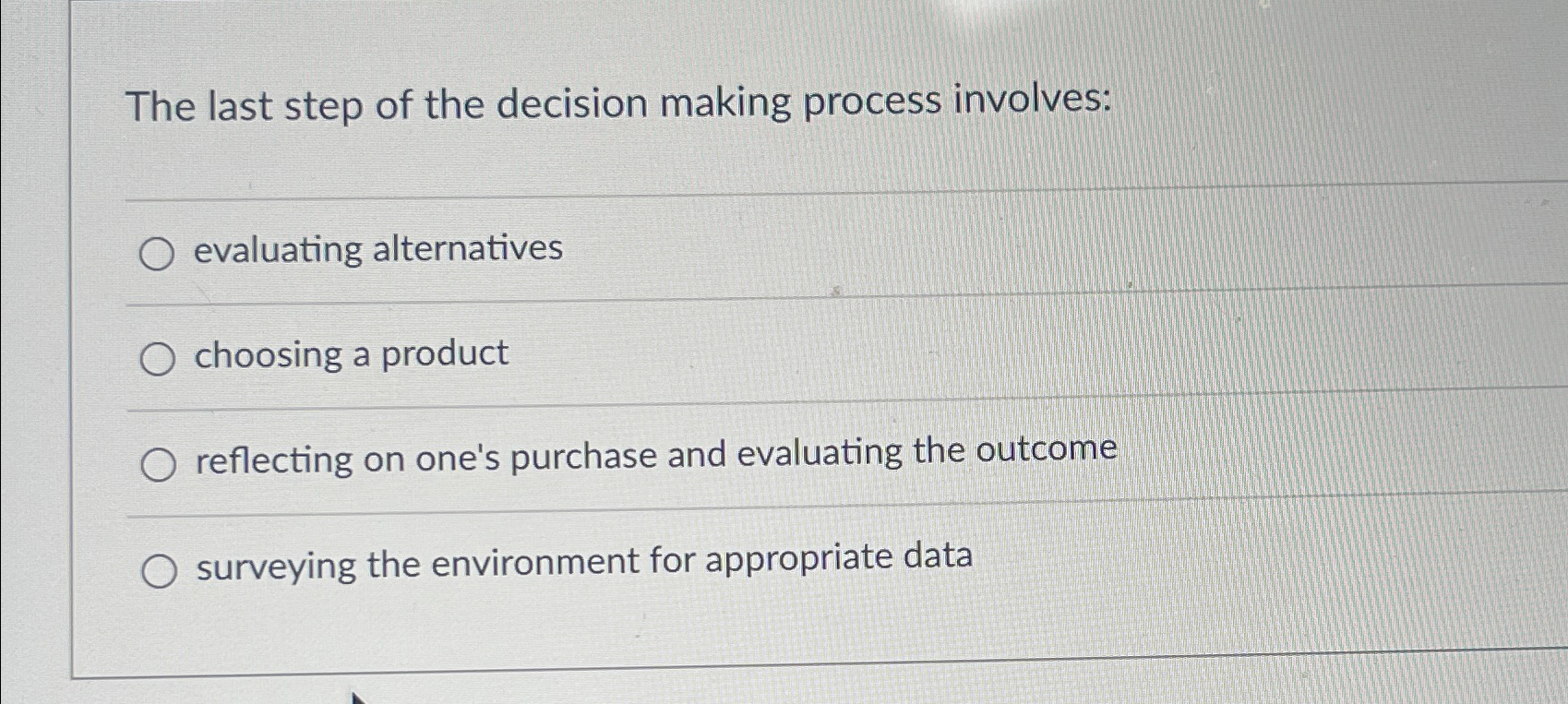The width and height of the screenshot is (1568, 704).
Task: Click the answer 'surveying the environment' label
Action: pos(583,559)
